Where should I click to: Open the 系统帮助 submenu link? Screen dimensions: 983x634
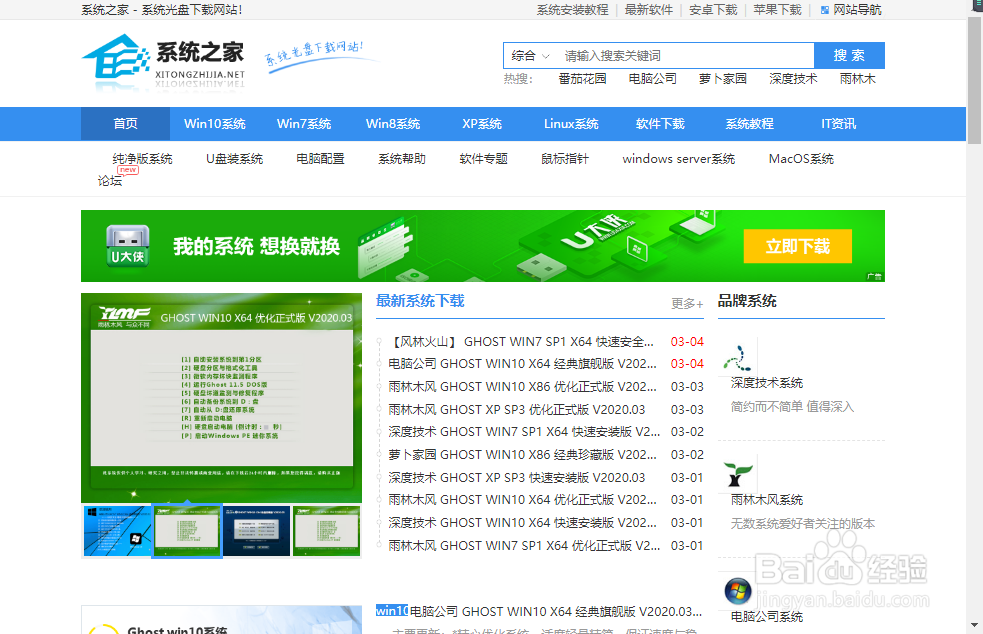(x=402, y=159)
